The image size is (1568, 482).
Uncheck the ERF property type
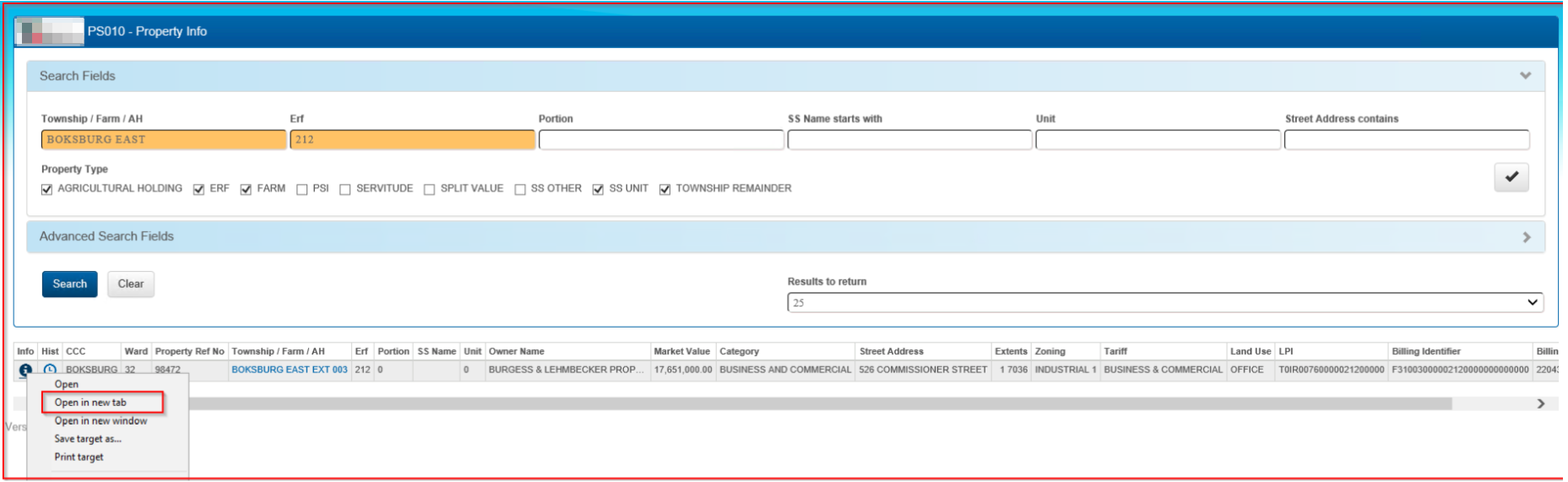point(199,189)
